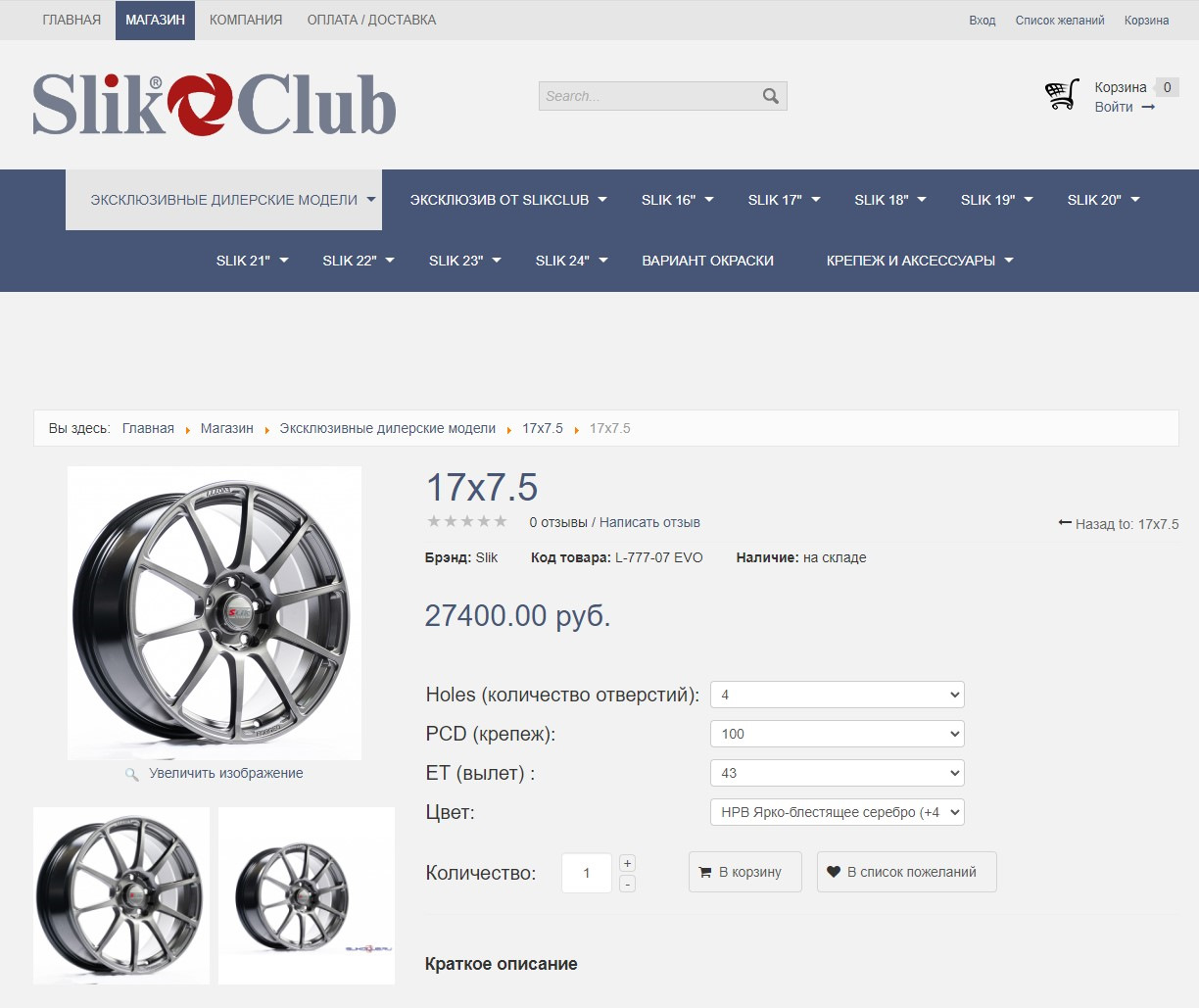Select the Цвет color dropdown
Viewport: 1199px width, 1008px height.
click(837, 812)
